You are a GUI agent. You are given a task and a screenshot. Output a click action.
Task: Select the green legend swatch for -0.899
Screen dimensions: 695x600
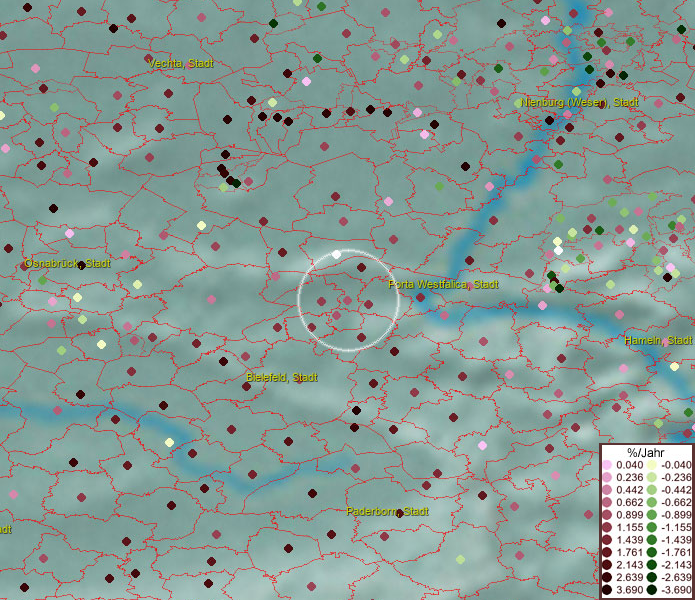[652, 515]
